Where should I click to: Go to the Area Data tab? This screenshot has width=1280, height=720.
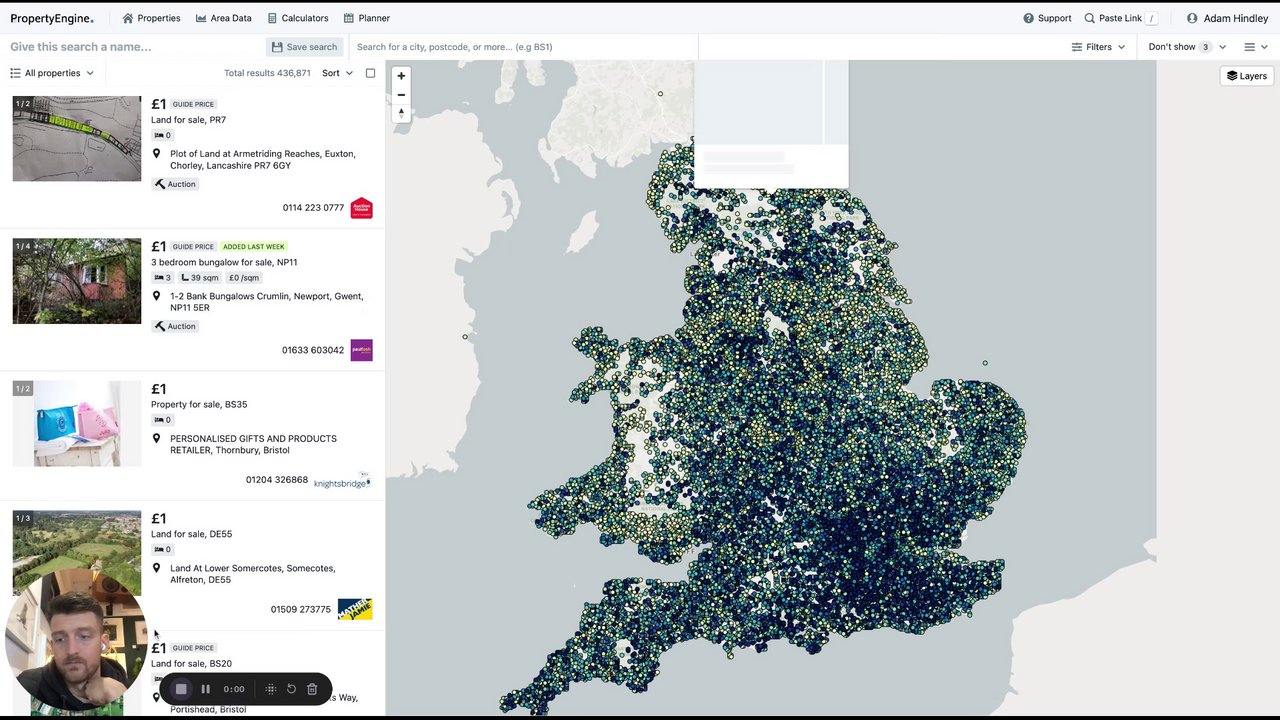(223, 18)
